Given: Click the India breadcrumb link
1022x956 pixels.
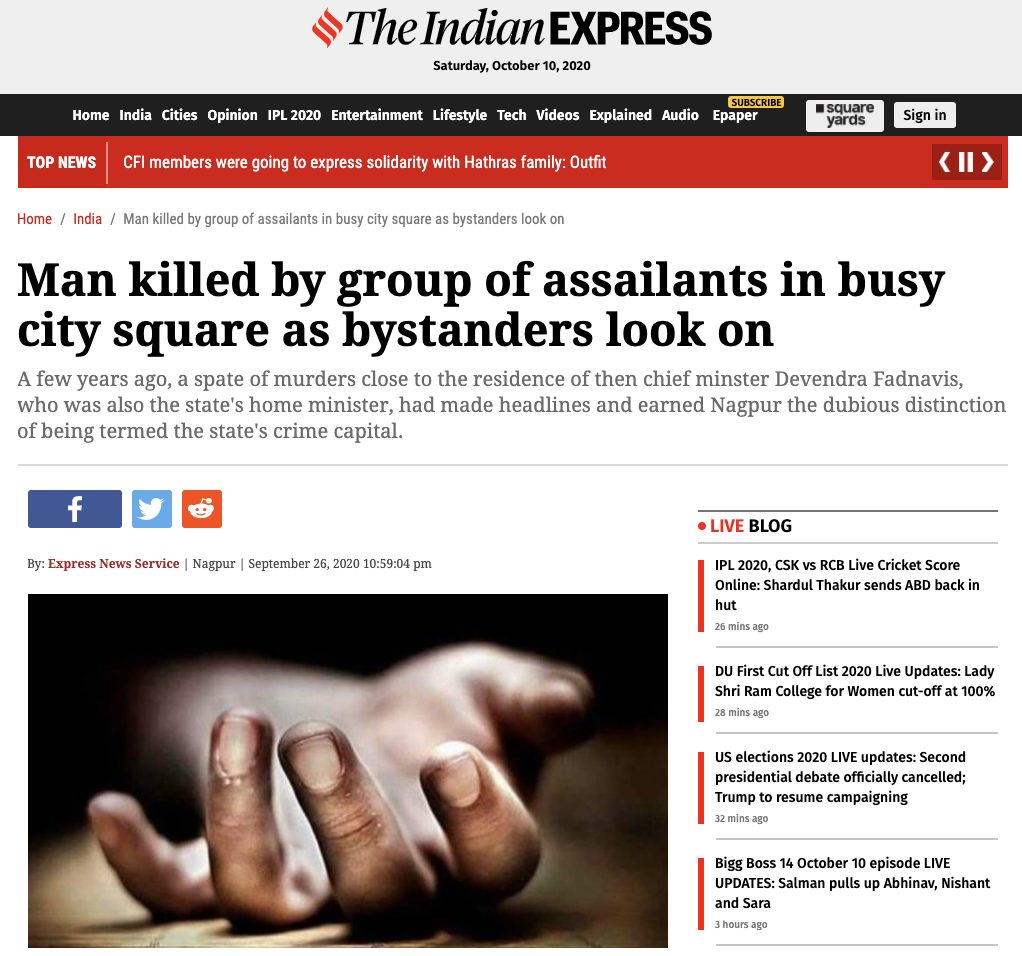Looking at the screenshot, I should [87, 219].
